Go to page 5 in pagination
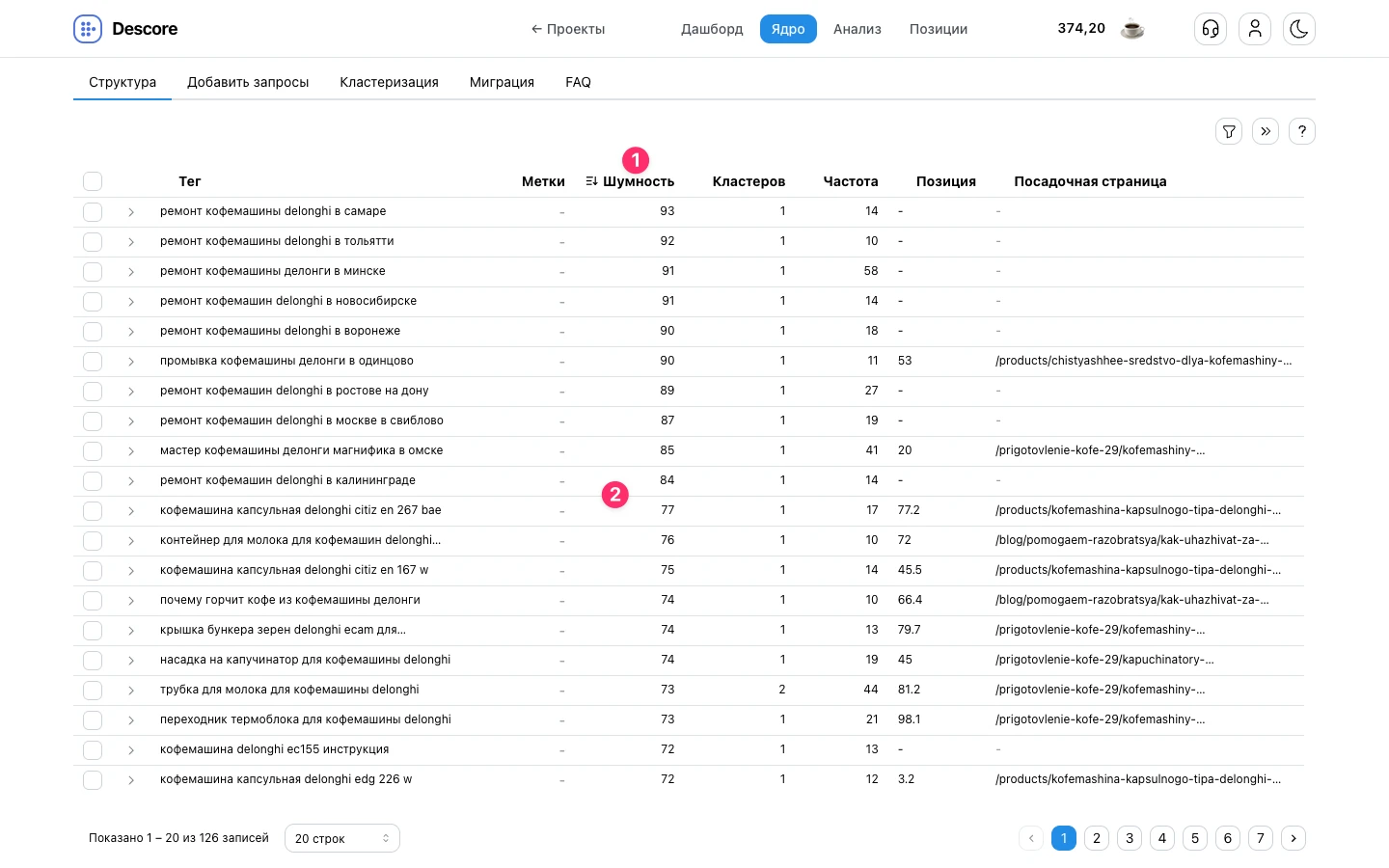The image size is (1389, 868). pyautogui.click(x=1195, y=838)
